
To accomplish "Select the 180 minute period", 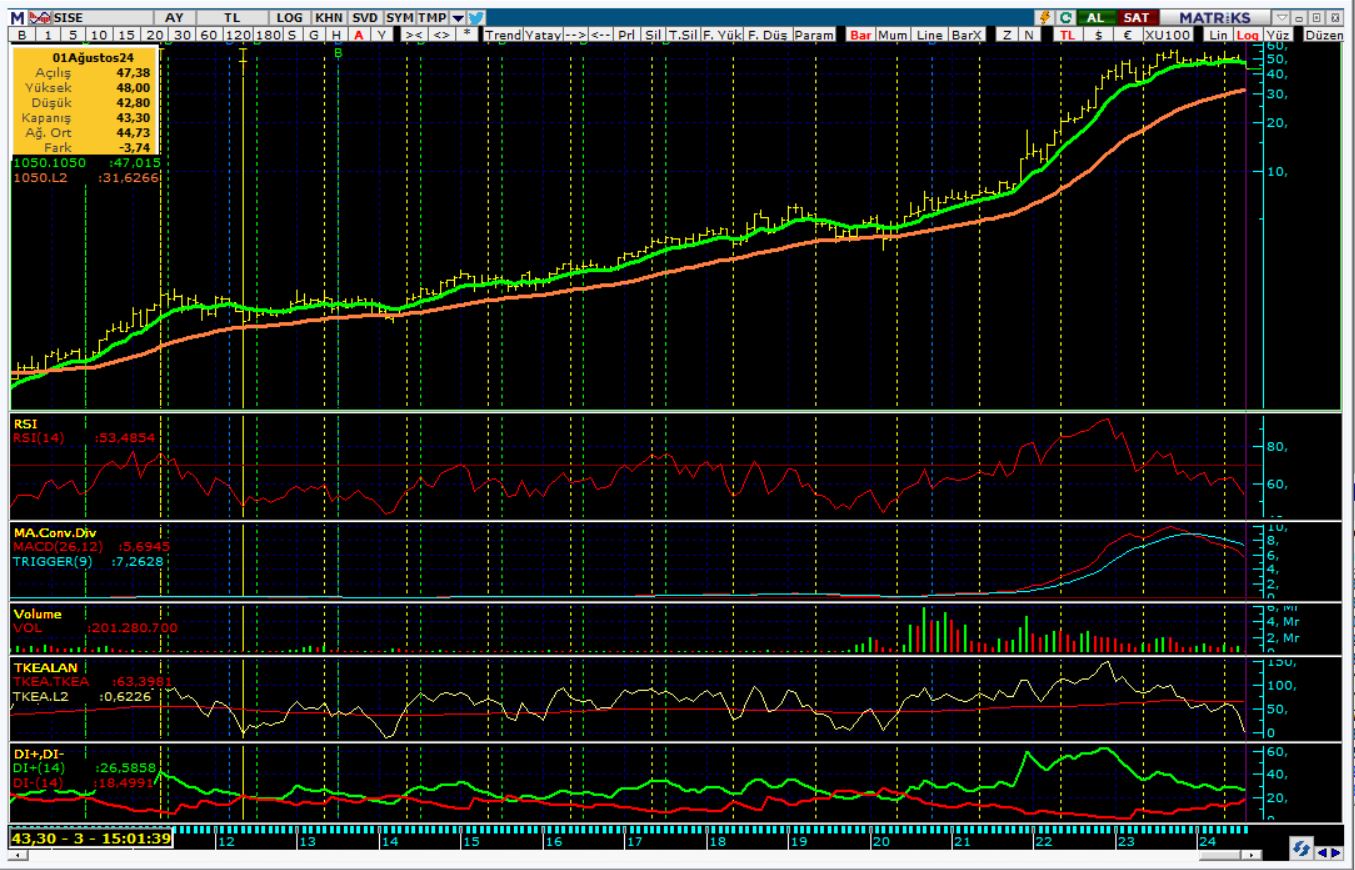I will [268, 34].
